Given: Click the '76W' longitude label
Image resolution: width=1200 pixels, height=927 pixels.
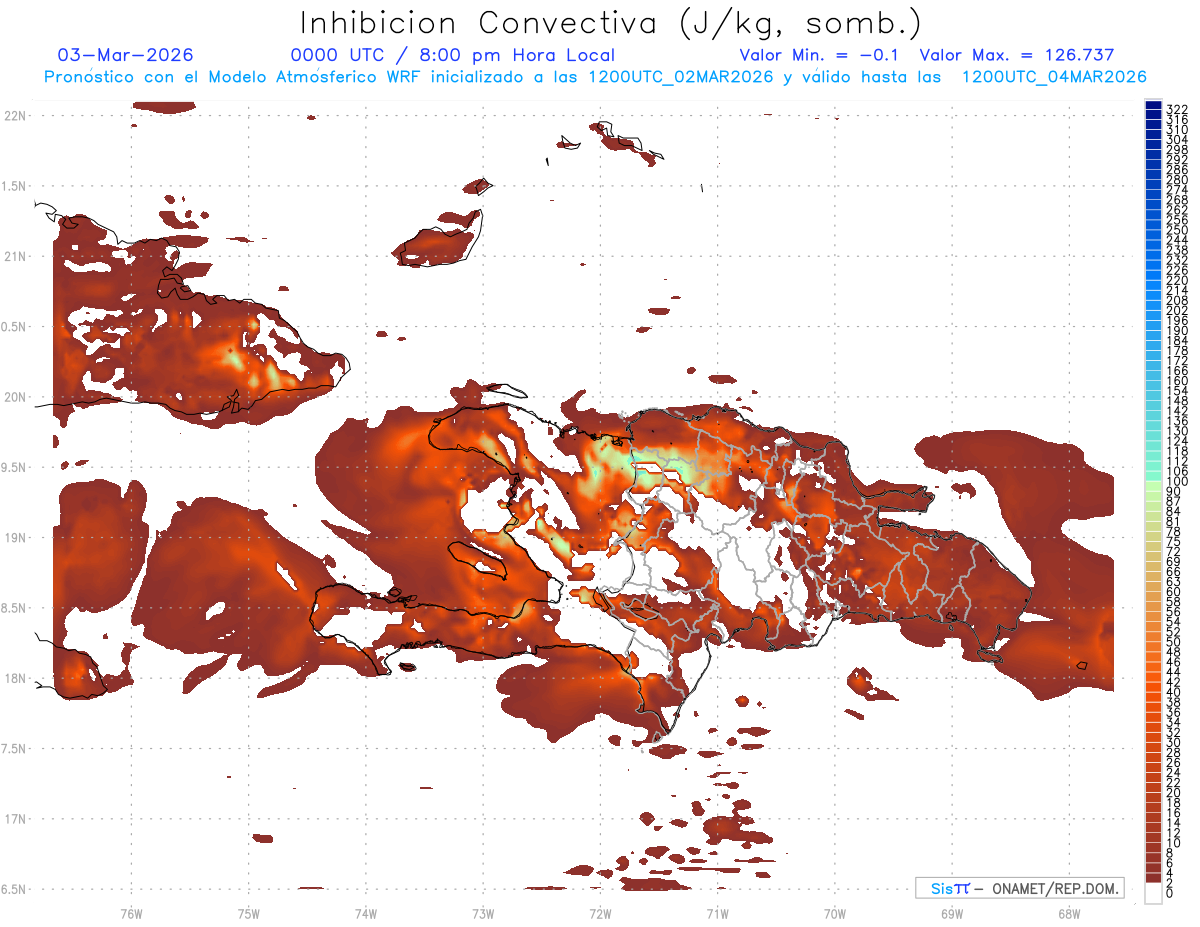Looking at the screenshot, I should pos(131,913).
